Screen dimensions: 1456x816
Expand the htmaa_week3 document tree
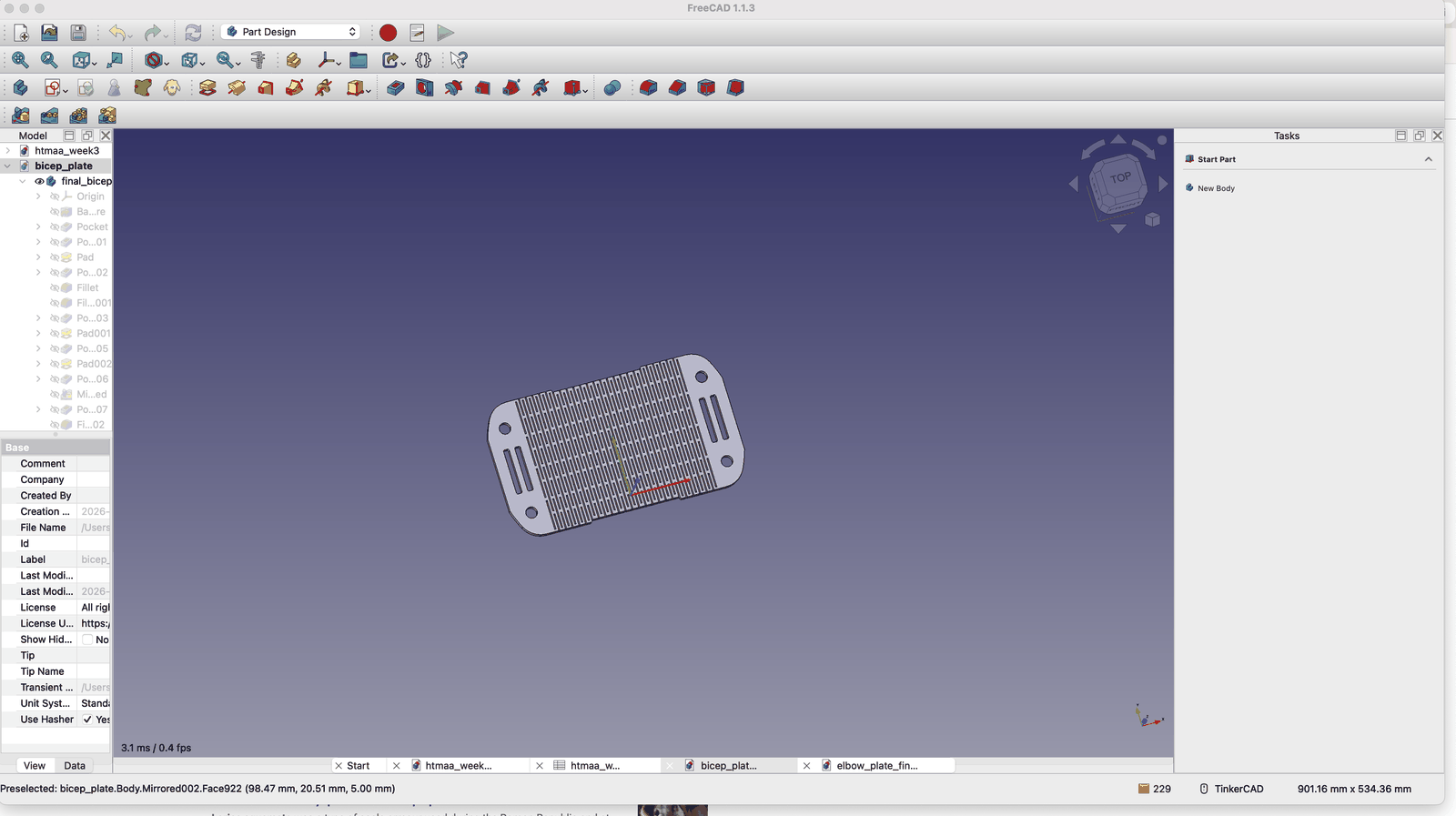click(8, 151)
